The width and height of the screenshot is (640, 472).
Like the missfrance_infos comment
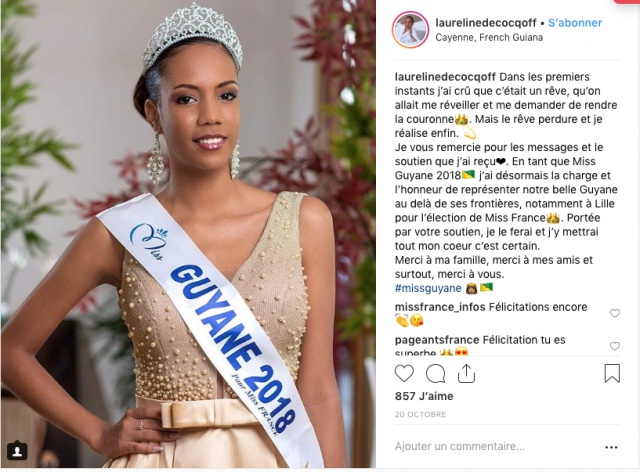(x=615, y=313)
